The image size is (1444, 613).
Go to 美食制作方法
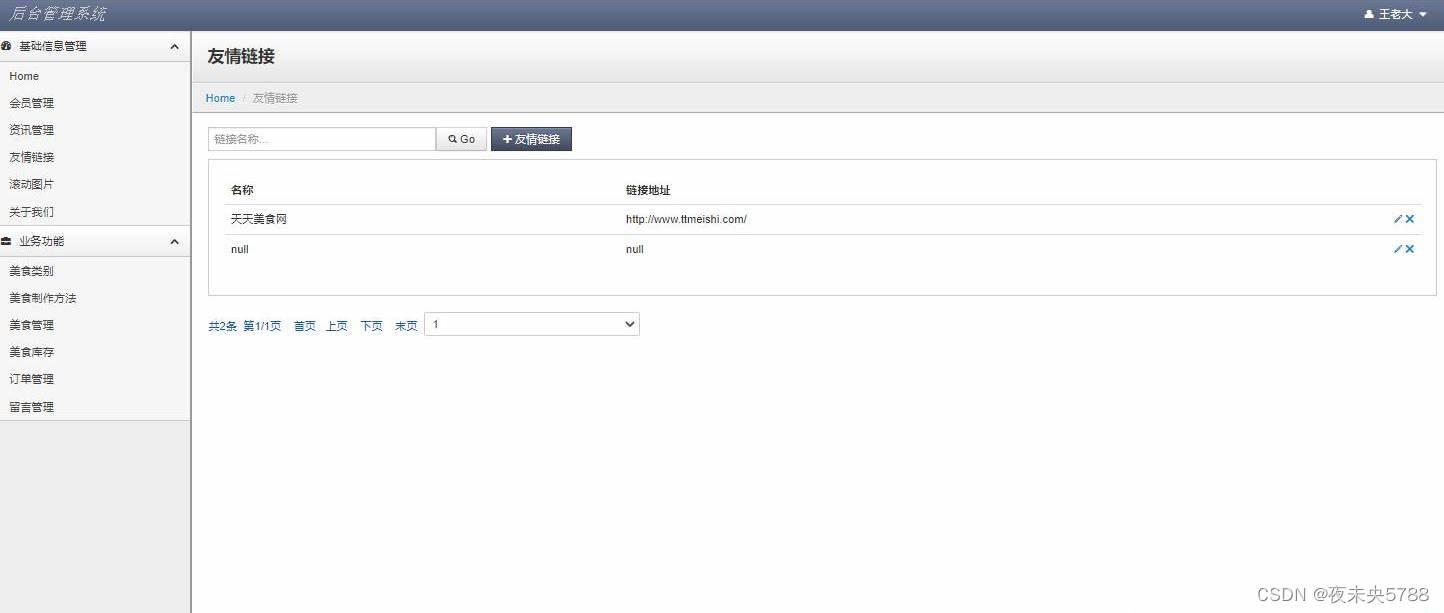coord(43,298)
